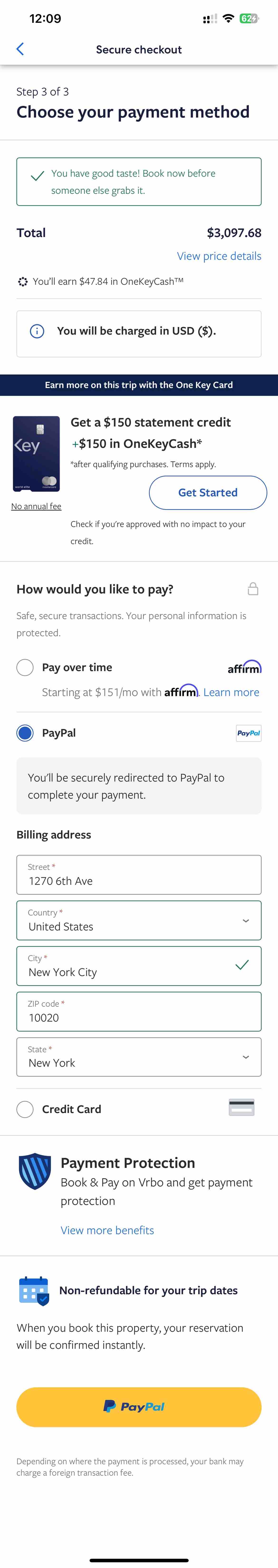This screenshot has width=278, height=1568.
Task: Tap the PayPal logo badge
Action: (249, 733)
